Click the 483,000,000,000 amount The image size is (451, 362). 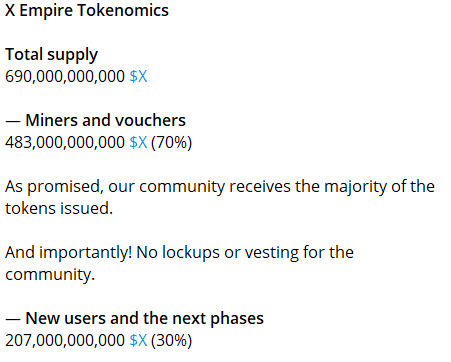click(x=65, y=143)
